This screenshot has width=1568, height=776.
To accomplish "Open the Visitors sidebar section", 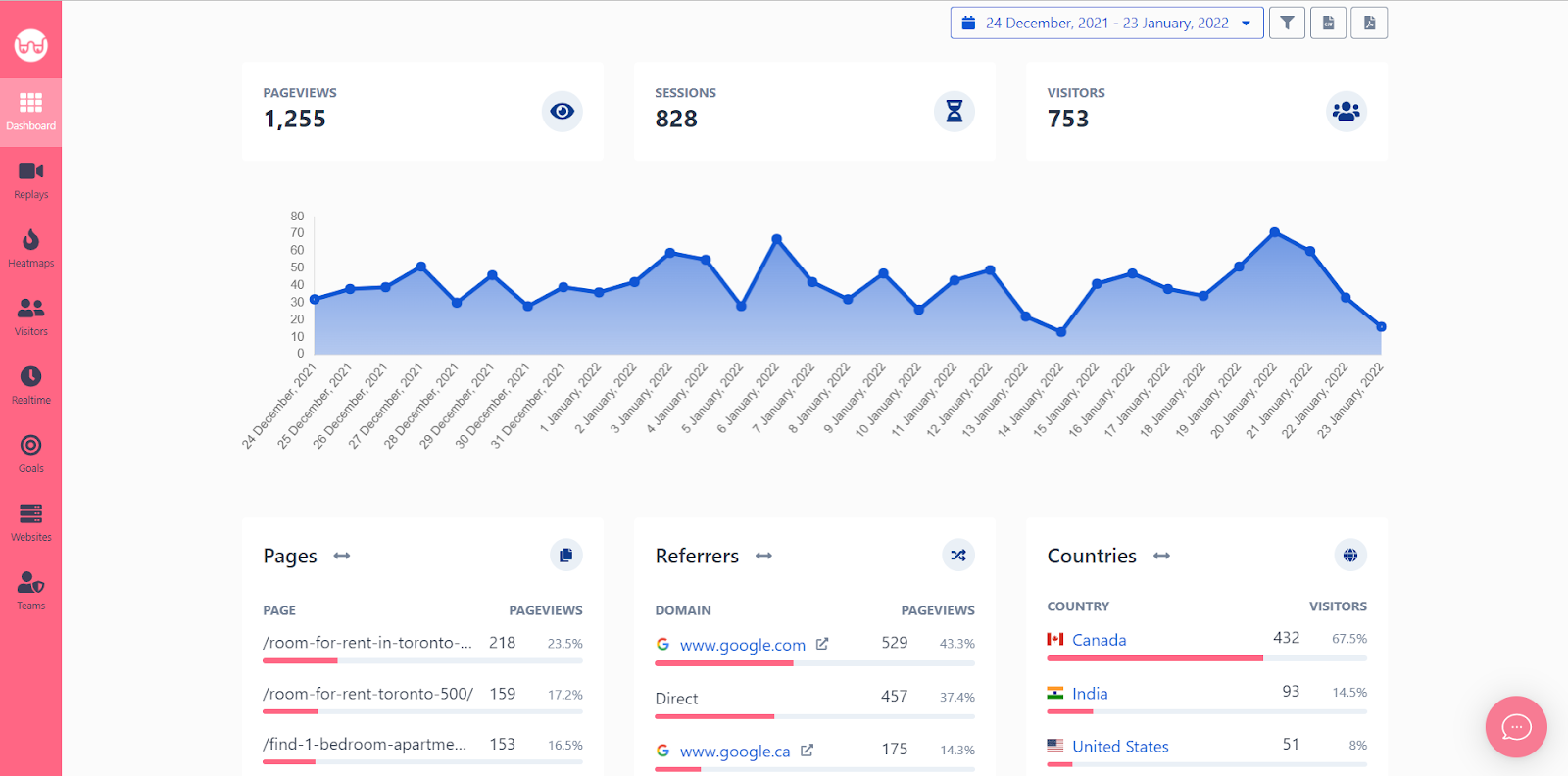I will click(x=30, y=317).
